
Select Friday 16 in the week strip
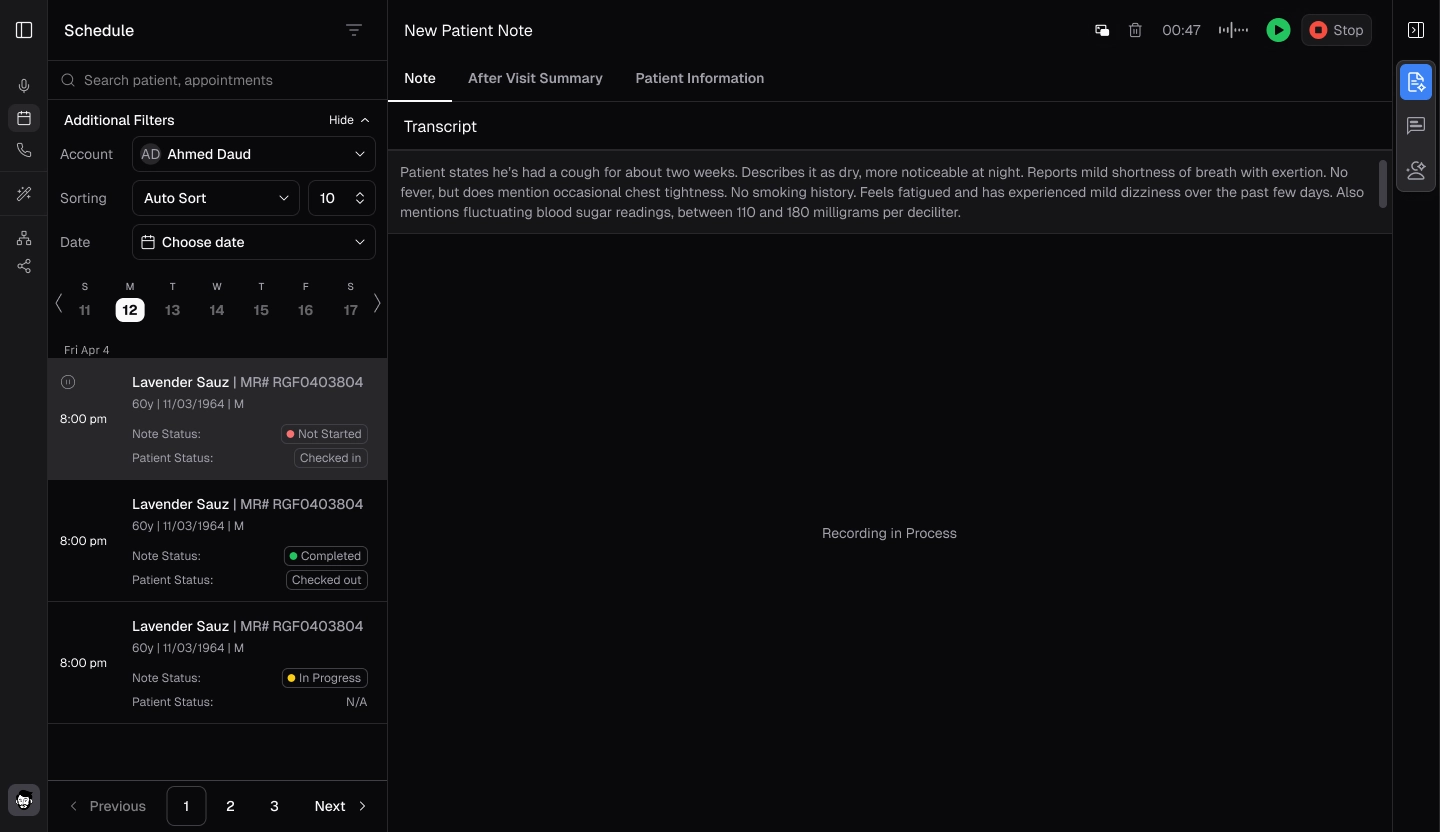click(305, 301)
